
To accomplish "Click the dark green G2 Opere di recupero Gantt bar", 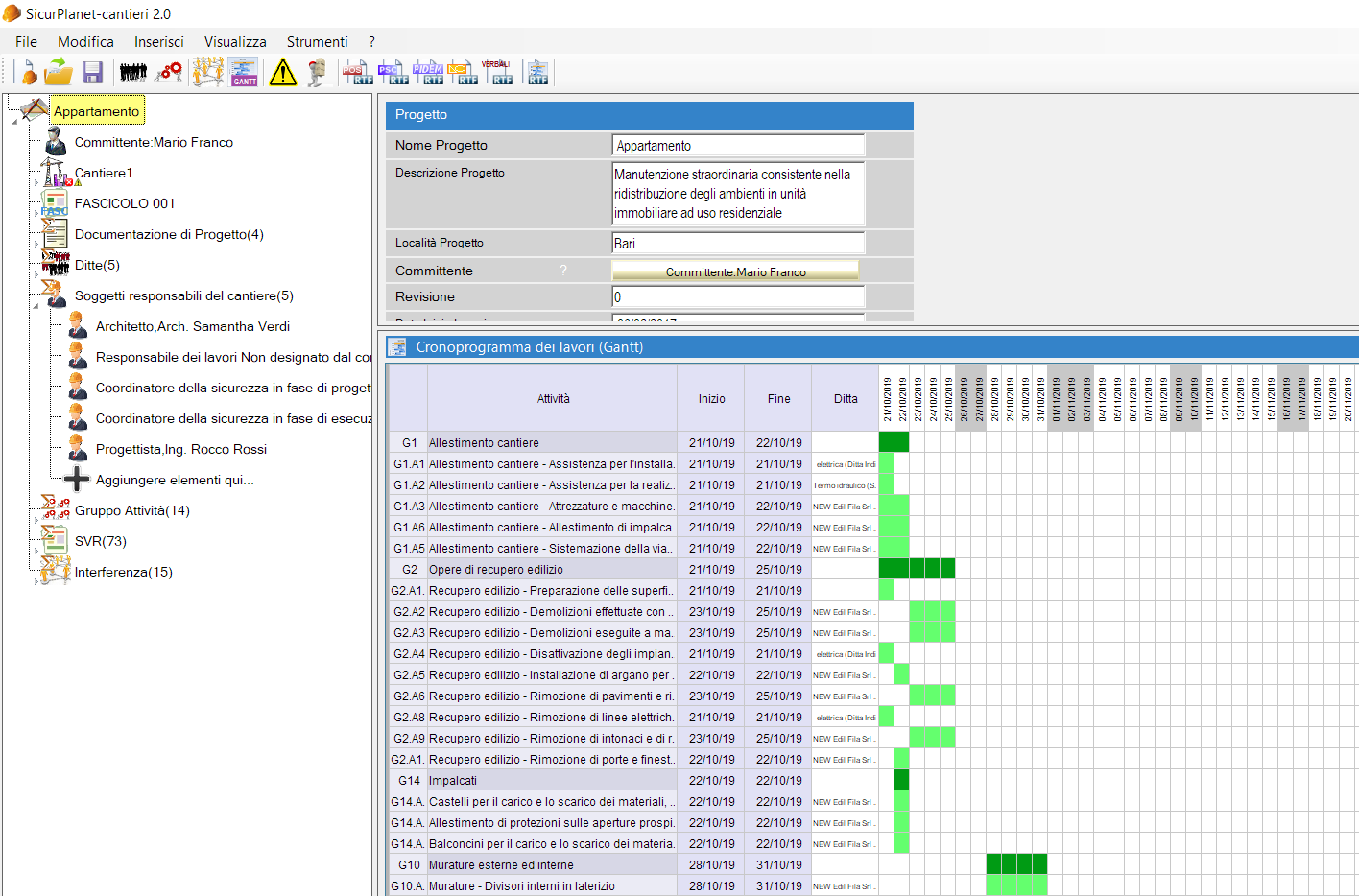I will [x=917, y=569].
